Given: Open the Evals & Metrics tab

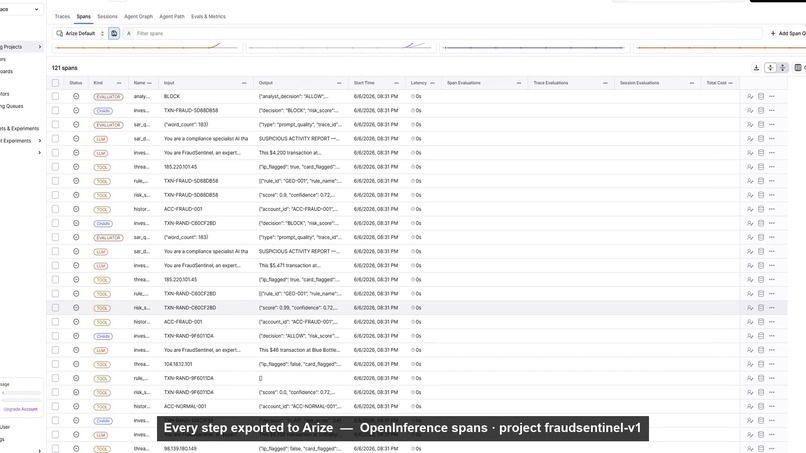Looking at the screenshot, I should pyautogui.click(x=208, y=16).
